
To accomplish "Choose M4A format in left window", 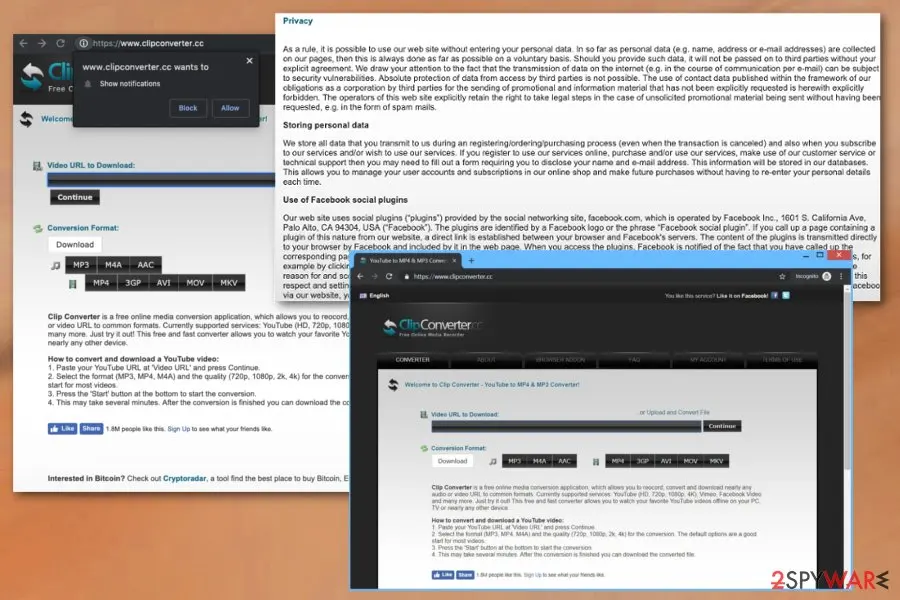I will click(113, 265).
